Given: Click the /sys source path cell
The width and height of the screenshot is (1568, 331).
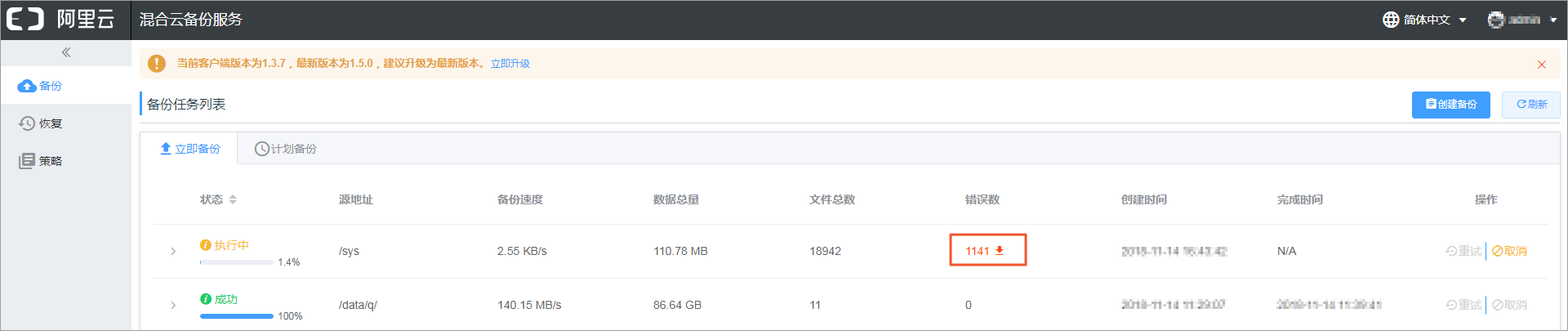Looking at the screenshot, I should pyautogui.click(x=349, y=251).
